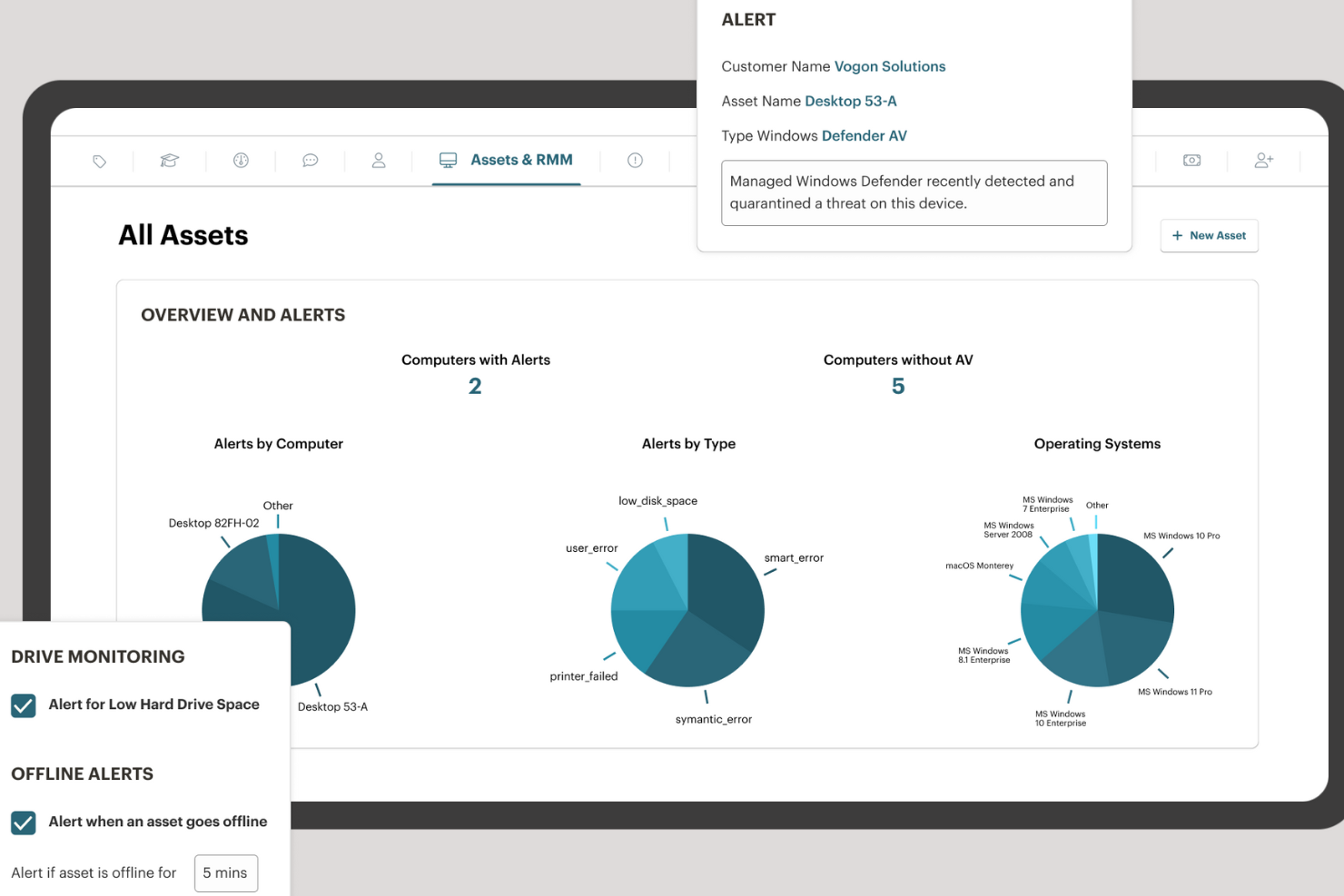
Task: Switch to the Assets & RMM tab
Action: tap(521, 160)
